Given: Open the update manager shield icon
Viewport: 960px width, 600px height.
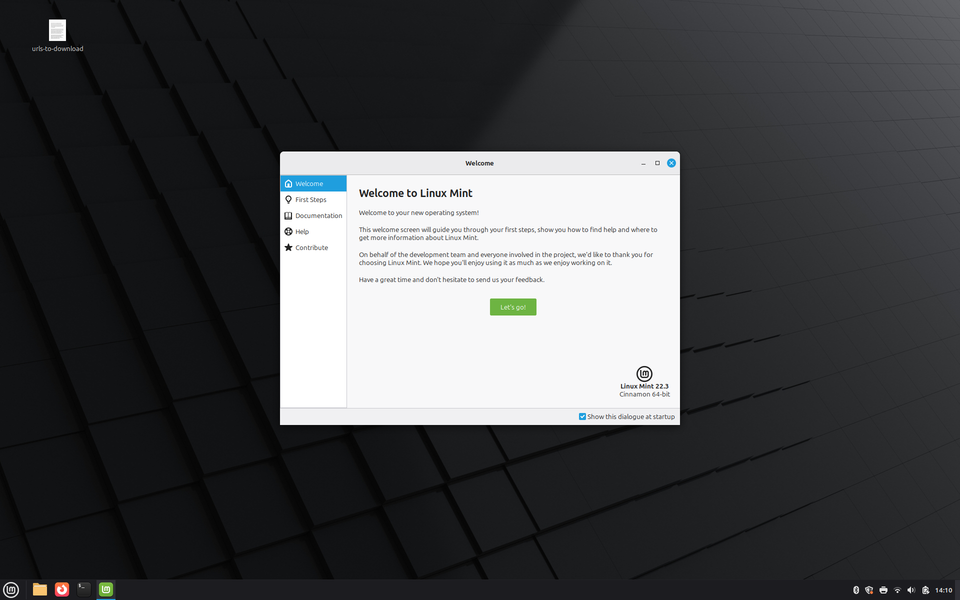Looking at the screenshot, I should (x=869, y=590).
